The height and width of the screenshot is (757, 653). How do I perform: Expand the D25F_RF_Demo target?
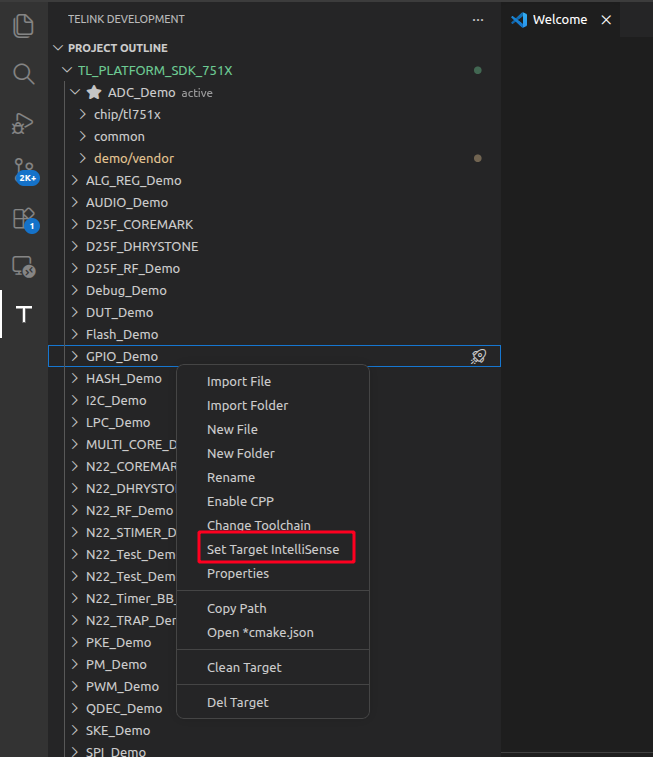(75, 268)
